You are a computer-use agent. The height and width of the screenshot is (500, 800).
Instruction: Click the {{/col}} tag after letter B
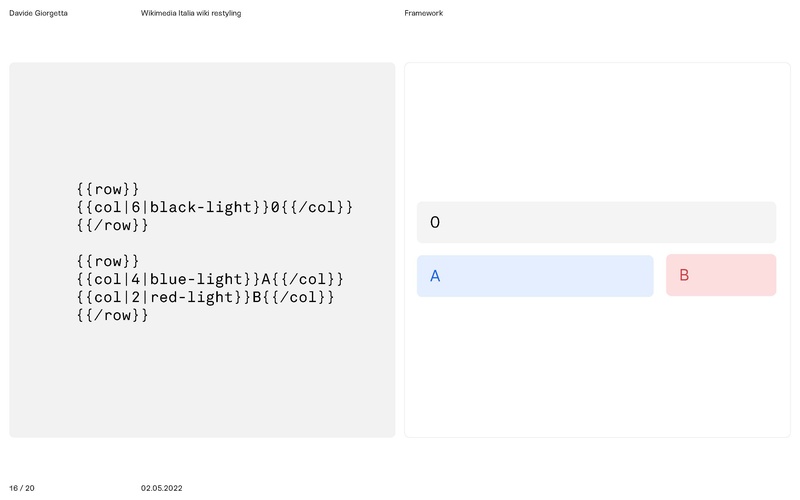coord(297,297)
